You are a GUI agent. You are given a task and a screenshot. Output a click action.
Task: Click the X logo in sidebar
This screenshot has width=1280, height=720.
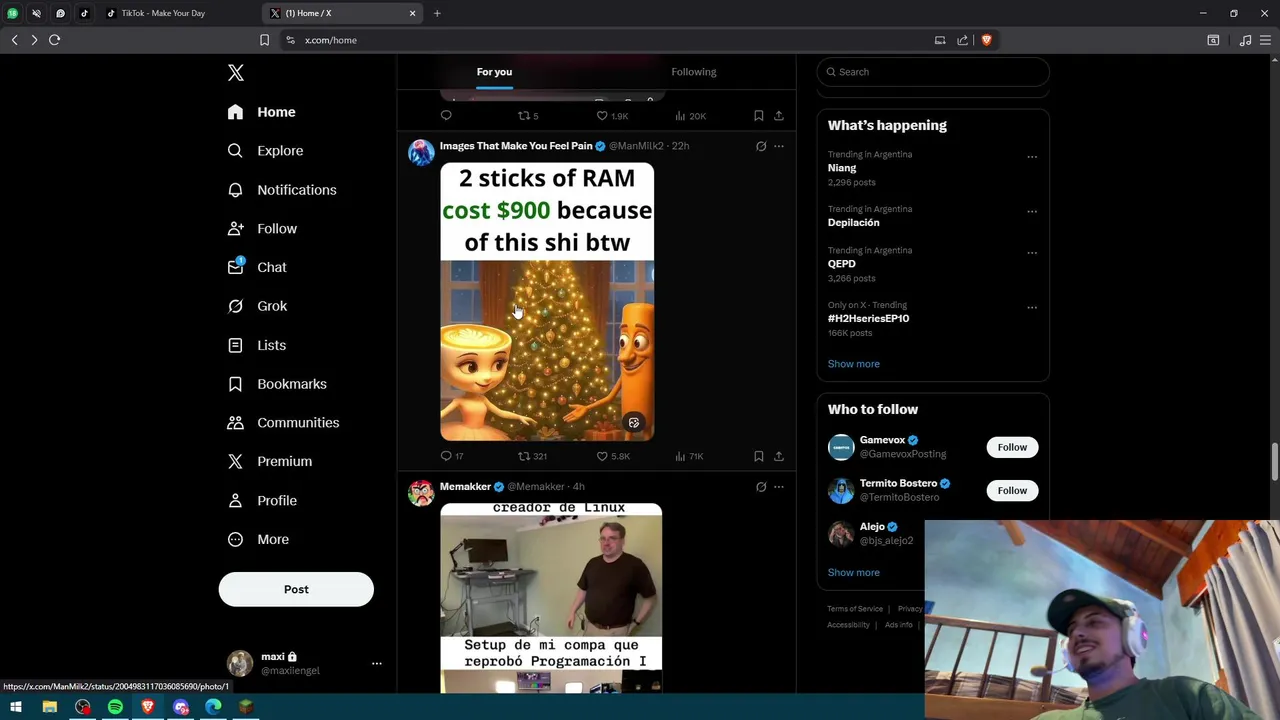click(236, 73)
